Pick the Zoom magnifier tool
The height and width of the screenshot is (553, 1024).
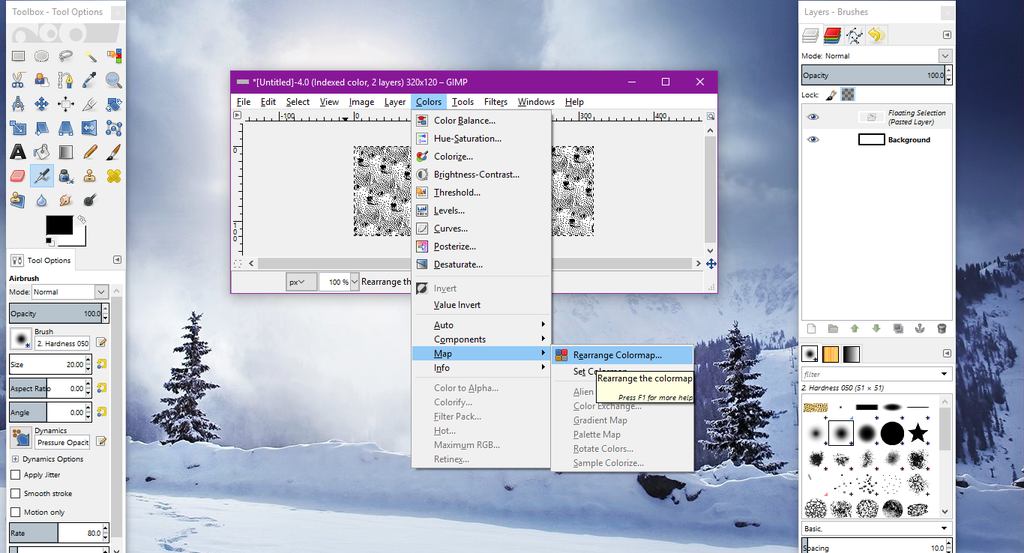pyautogui.click(x=114, y=80)
